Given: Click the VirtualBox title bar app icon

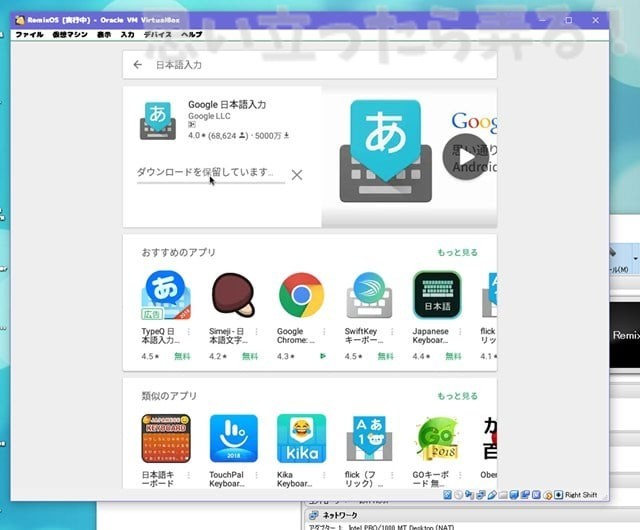Looking at the screenshot, I should (x=20, y=20).
